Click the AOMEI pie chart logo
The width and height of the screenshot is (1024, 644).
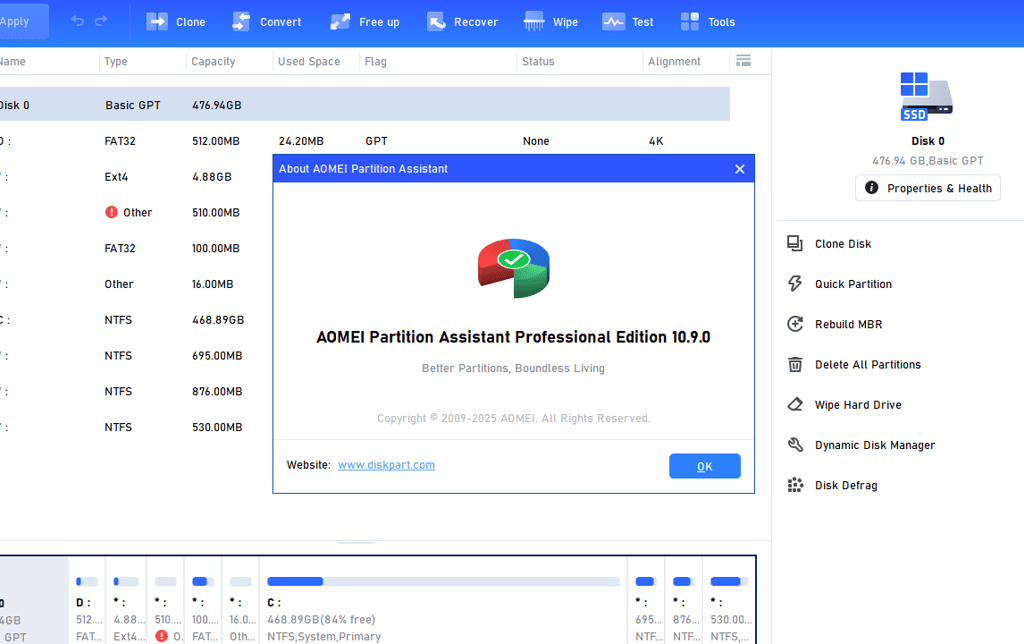[513, 268]
